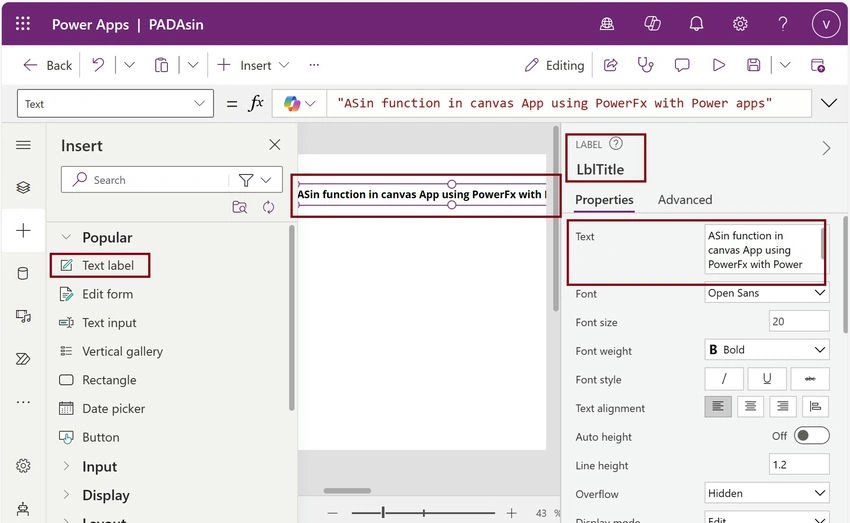The image size is (850, 523).
Task: Collapse the Popular category
Action: (x=66, y=237)
